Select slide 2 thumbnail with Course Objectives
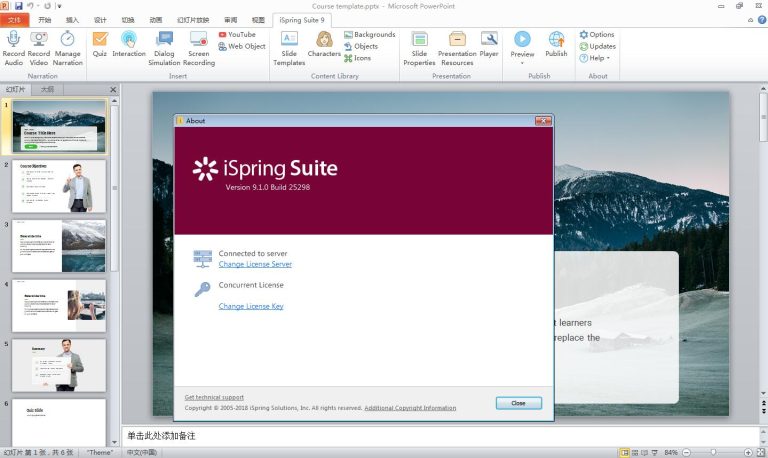The width and height of the screenshot is (768, 458). pyautogui.click(x=59, y=186)
